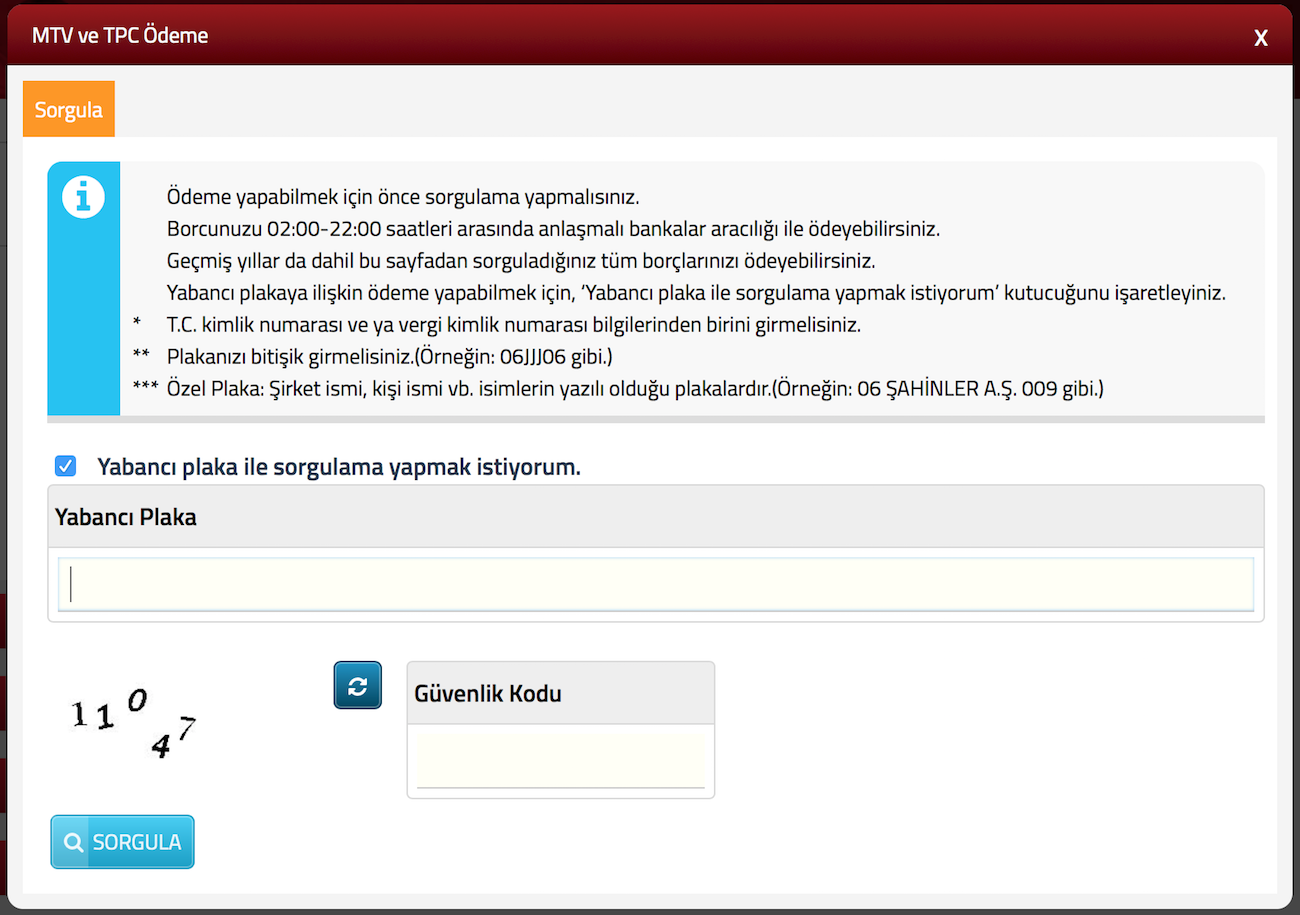Viewport: 1300px width, 915px height.
Task: Click the Güvenlik Kodu header label
Action: (487, 693)
